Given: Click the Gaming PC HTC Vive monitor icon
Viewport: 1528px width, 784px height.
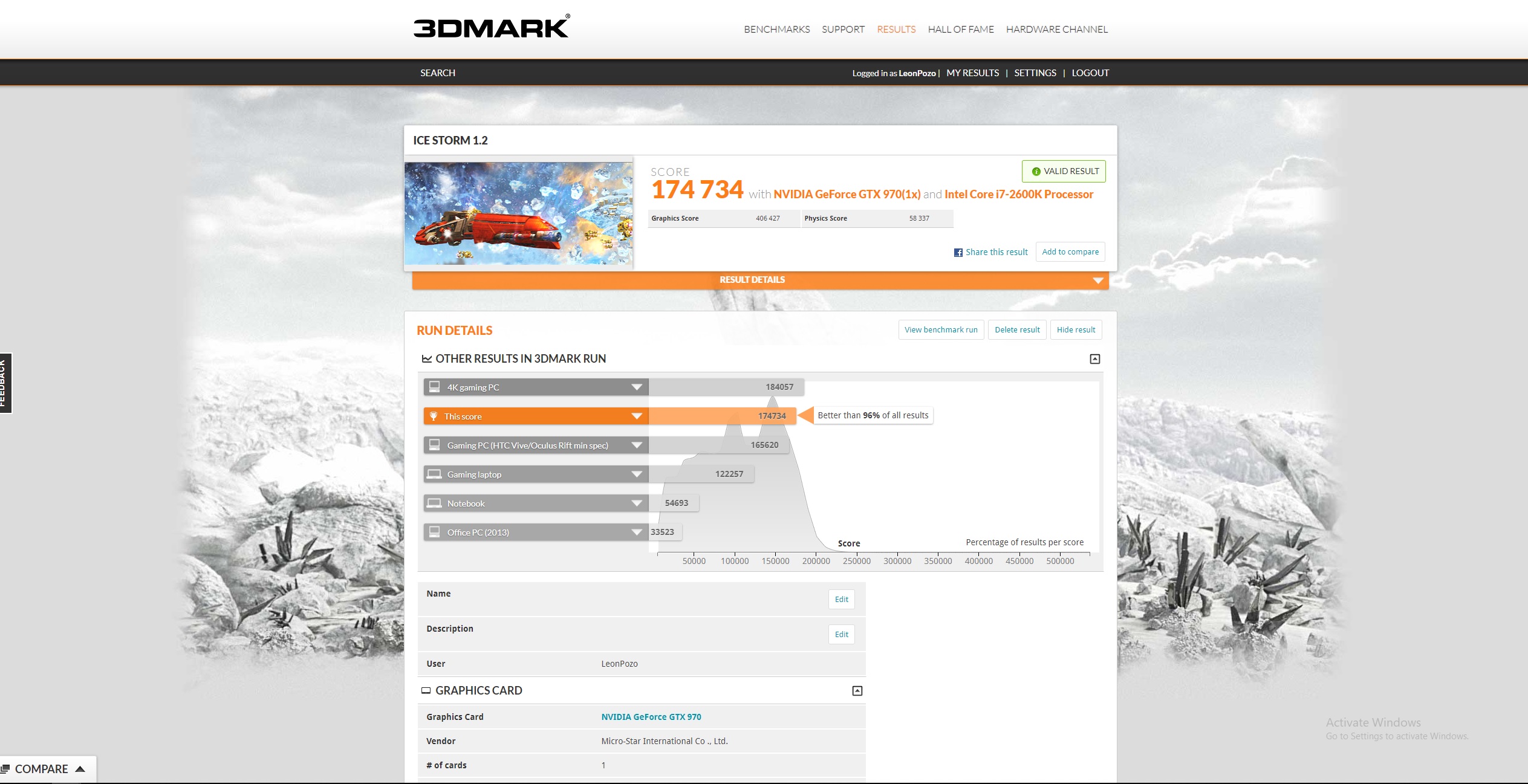Looking at the screenshot, I should tap(434, 445).
